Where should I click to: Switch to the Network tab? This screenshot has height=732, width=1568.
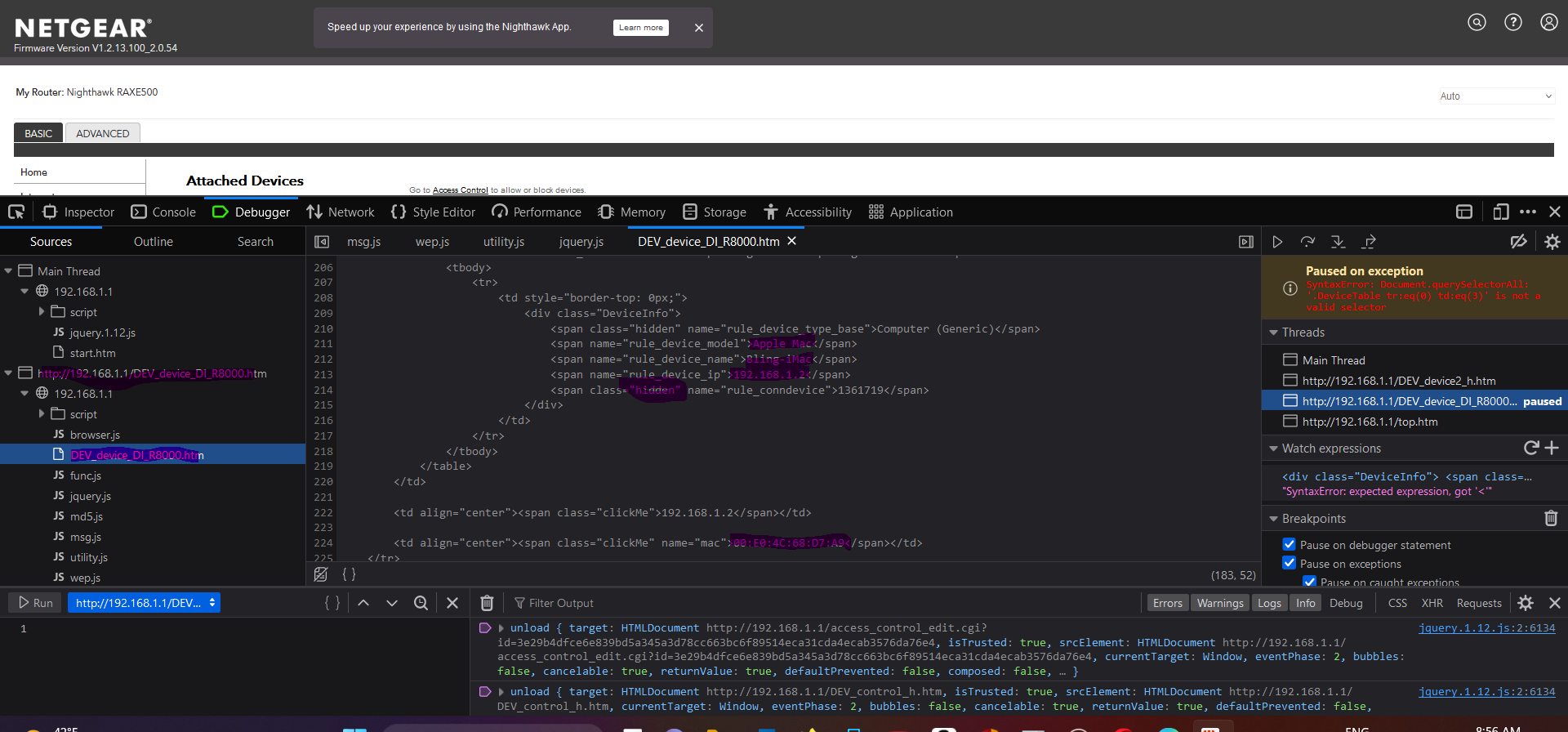click(341, 212)
